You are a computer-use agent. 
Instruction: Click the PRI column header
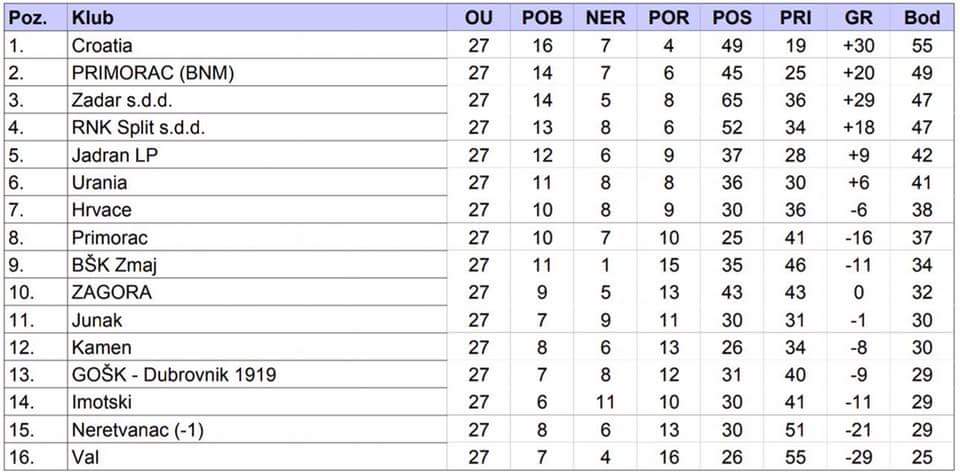pyautogui.click(x=795, y=18)
